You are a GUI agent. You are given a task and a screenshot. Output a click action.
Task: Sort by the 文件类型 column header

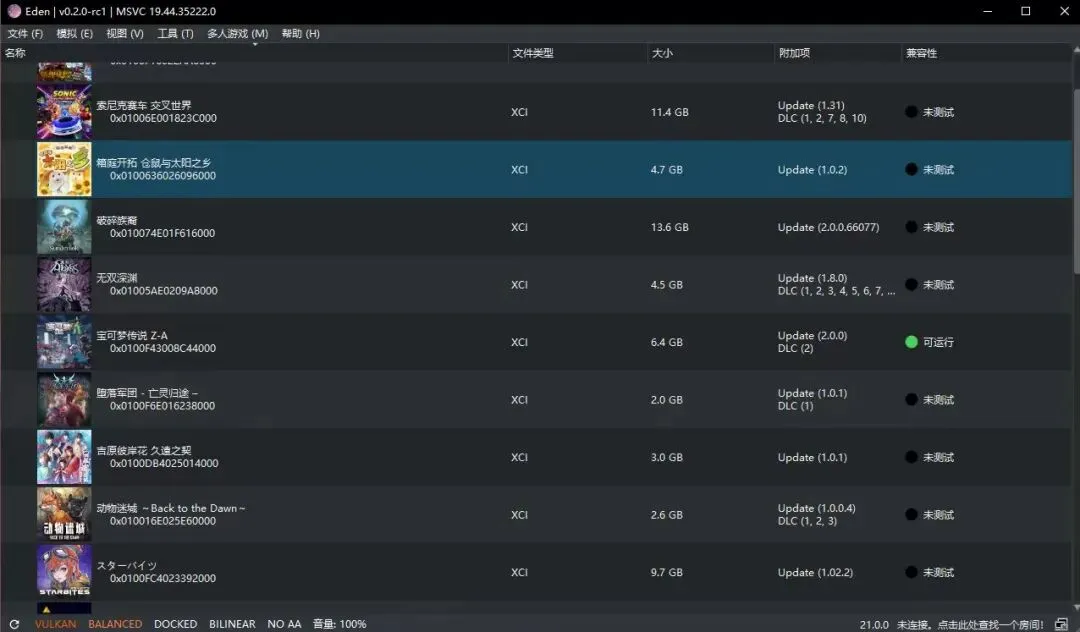[x=577, y=53]
